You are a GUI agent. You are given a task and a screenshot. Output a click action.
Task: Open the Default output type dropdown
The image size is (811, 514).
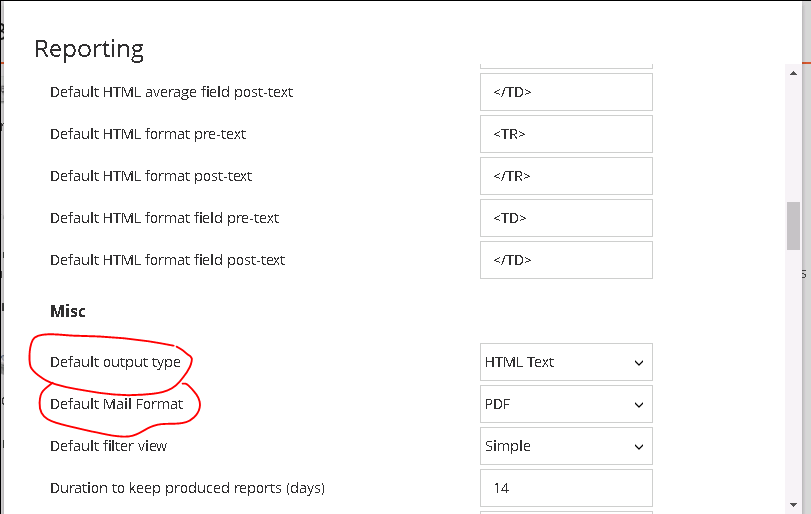pos(566,362)
